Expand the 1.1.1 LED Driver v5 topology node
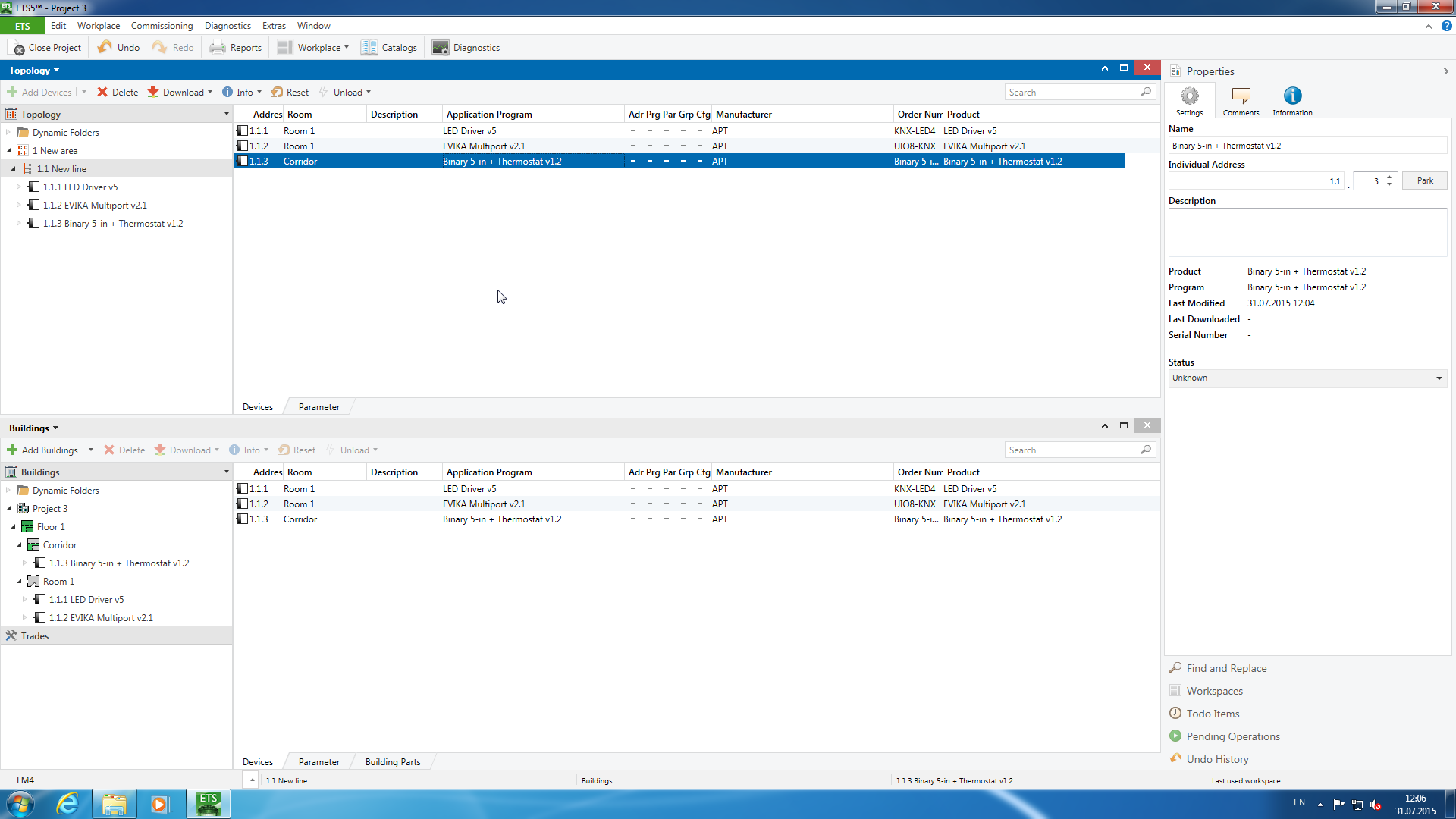 (19, 187)
